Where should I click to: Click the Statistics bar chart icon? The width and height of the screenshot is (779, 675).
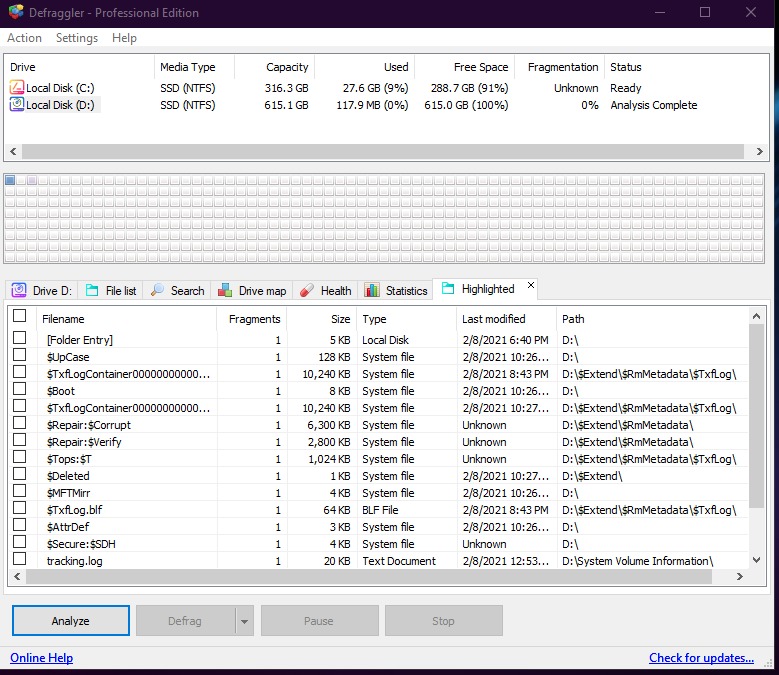point(372,290)
